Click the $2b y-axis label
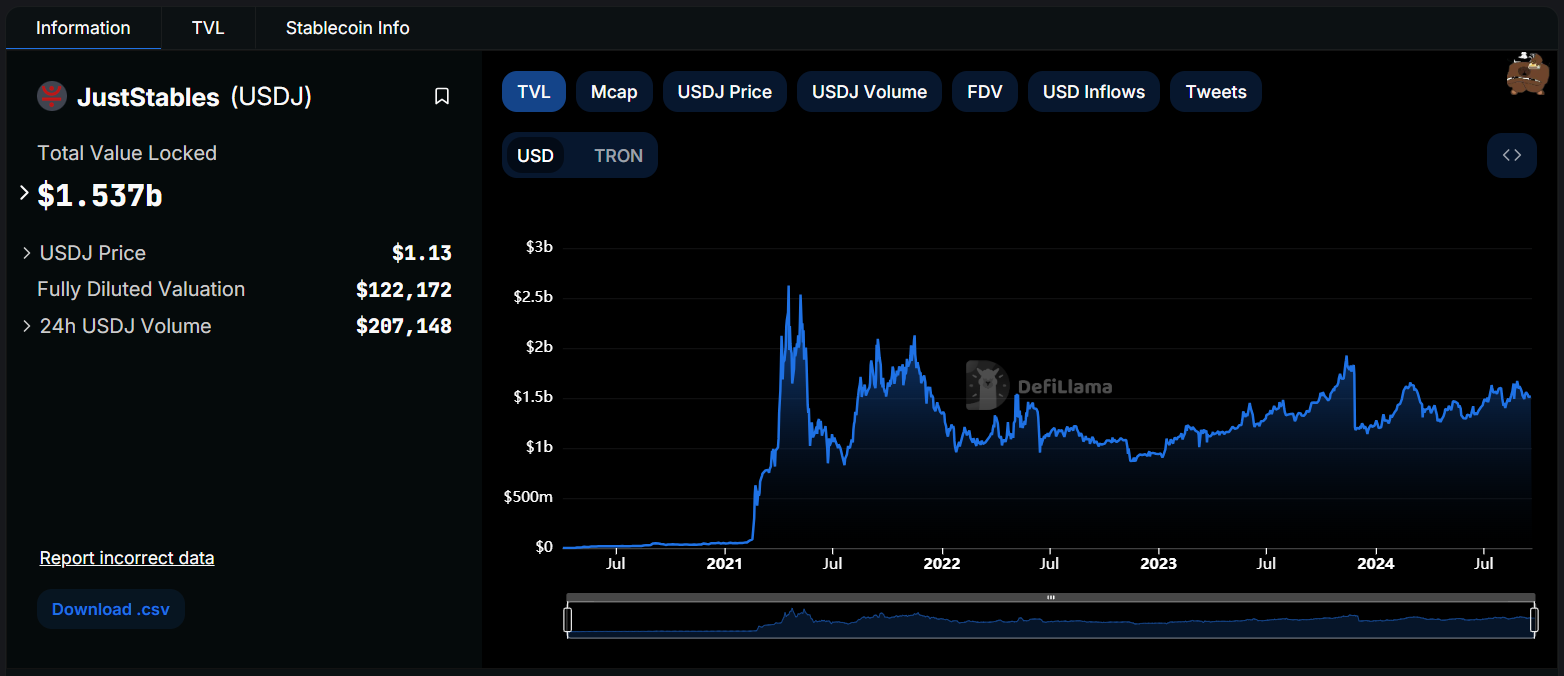The width and height of the screenshot is (1564, 676). pyautogui.click(x=539, y=347)
